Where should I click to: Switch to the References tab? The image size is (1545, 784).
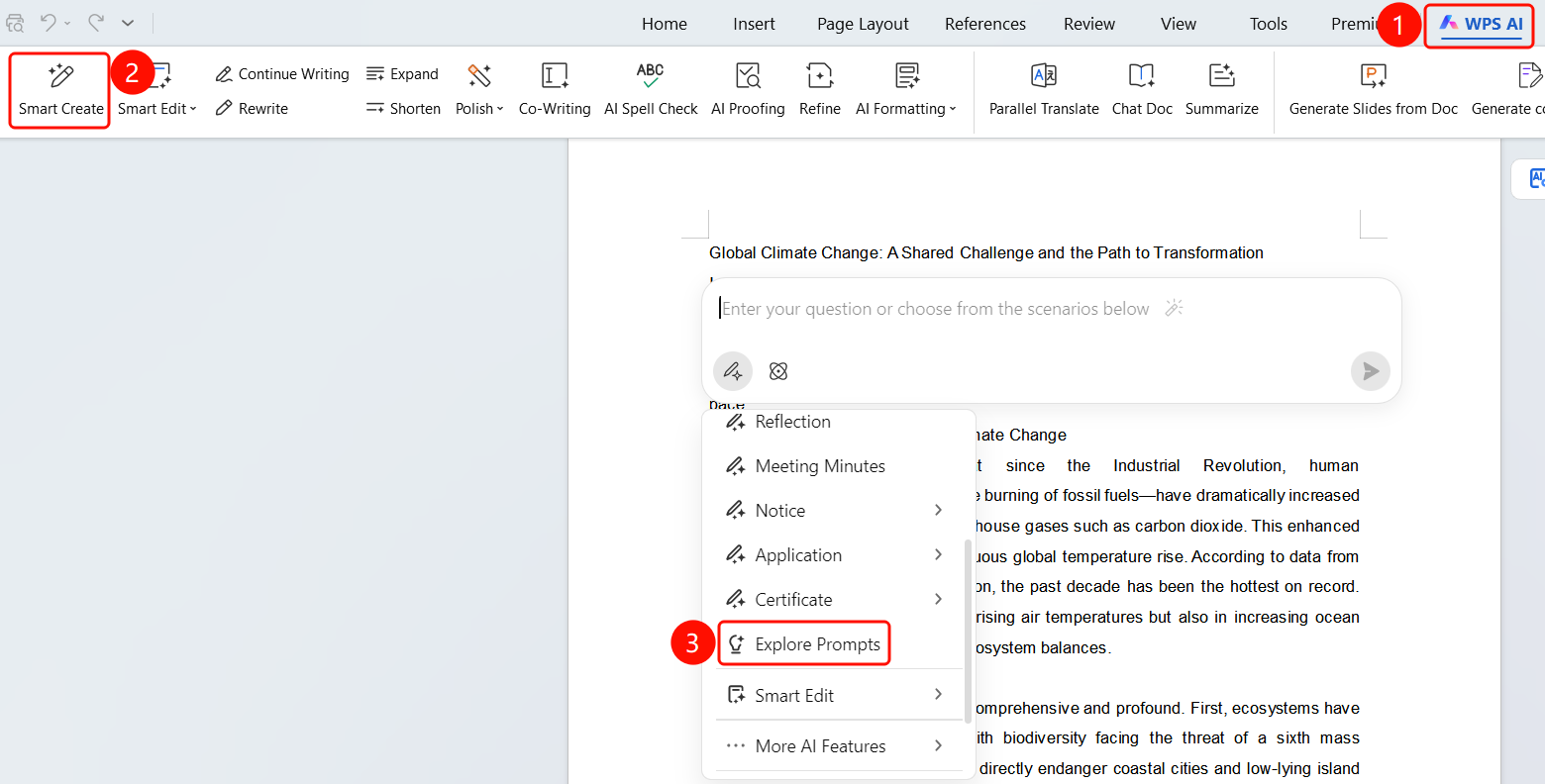(x=985, y=24)
